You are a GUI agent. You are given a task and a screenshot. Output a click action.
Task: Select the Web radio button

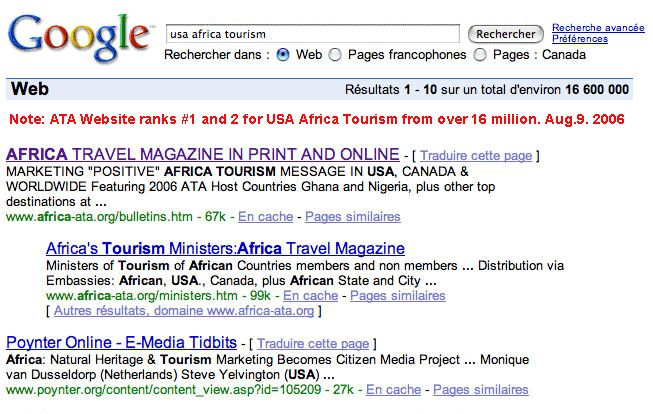[x=283, y=55]
